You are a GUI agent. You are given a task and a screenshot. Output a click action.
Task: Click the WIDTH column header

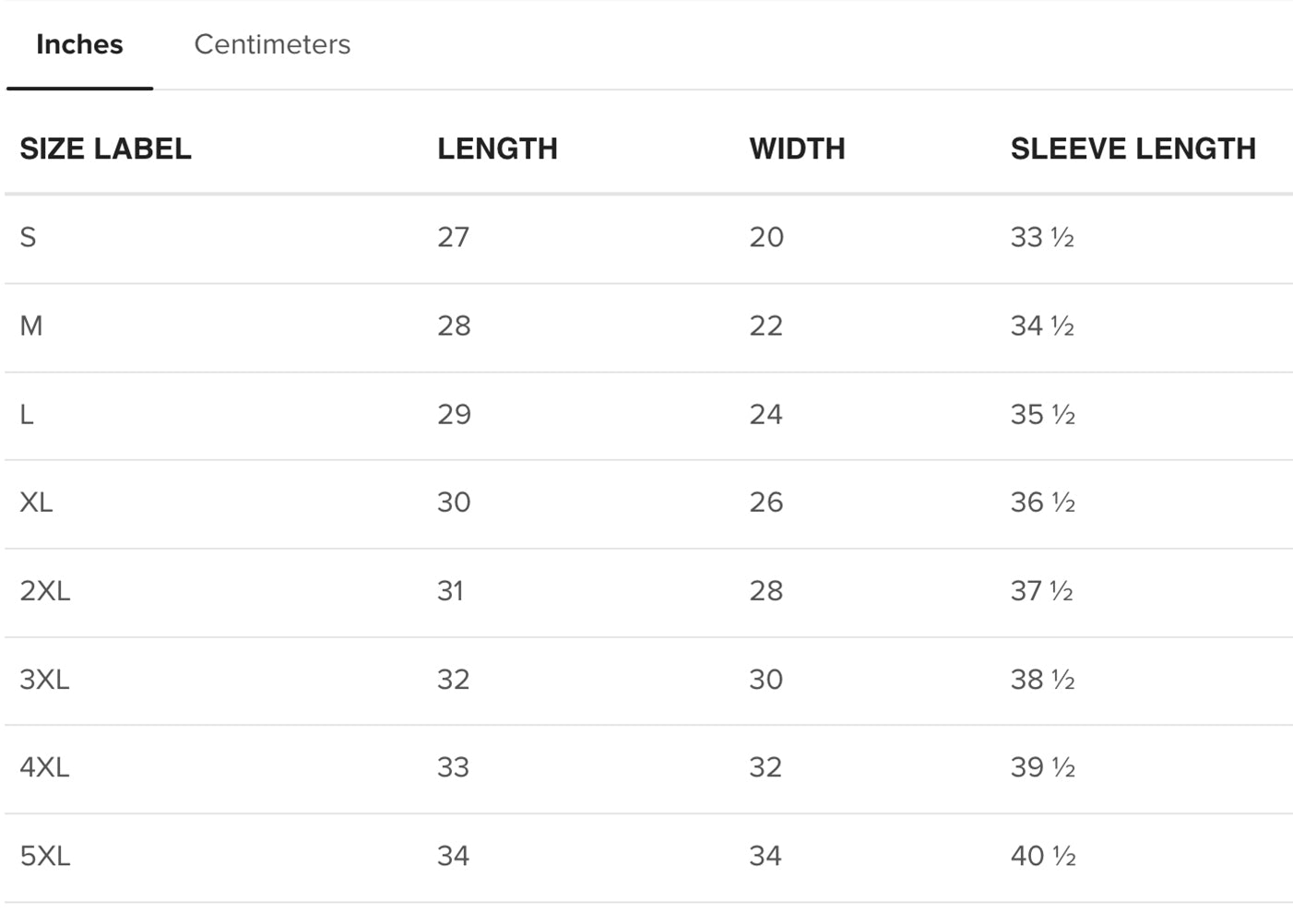point(797,148)
